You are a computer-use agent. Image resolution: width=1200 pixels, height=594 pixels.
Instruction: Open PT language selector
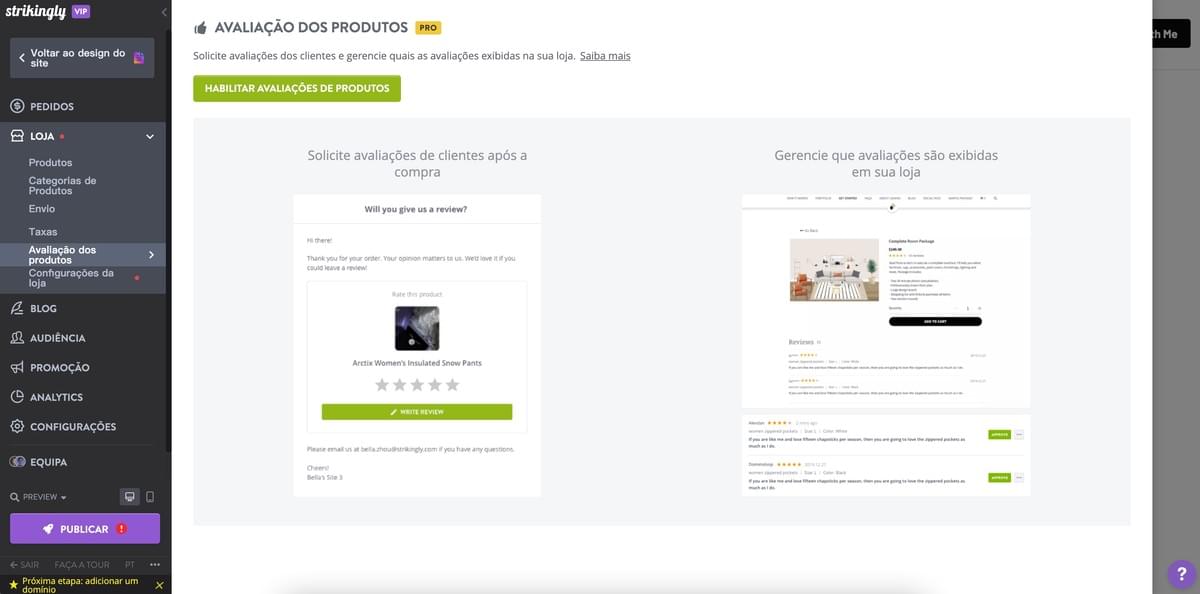coord(130,565)
